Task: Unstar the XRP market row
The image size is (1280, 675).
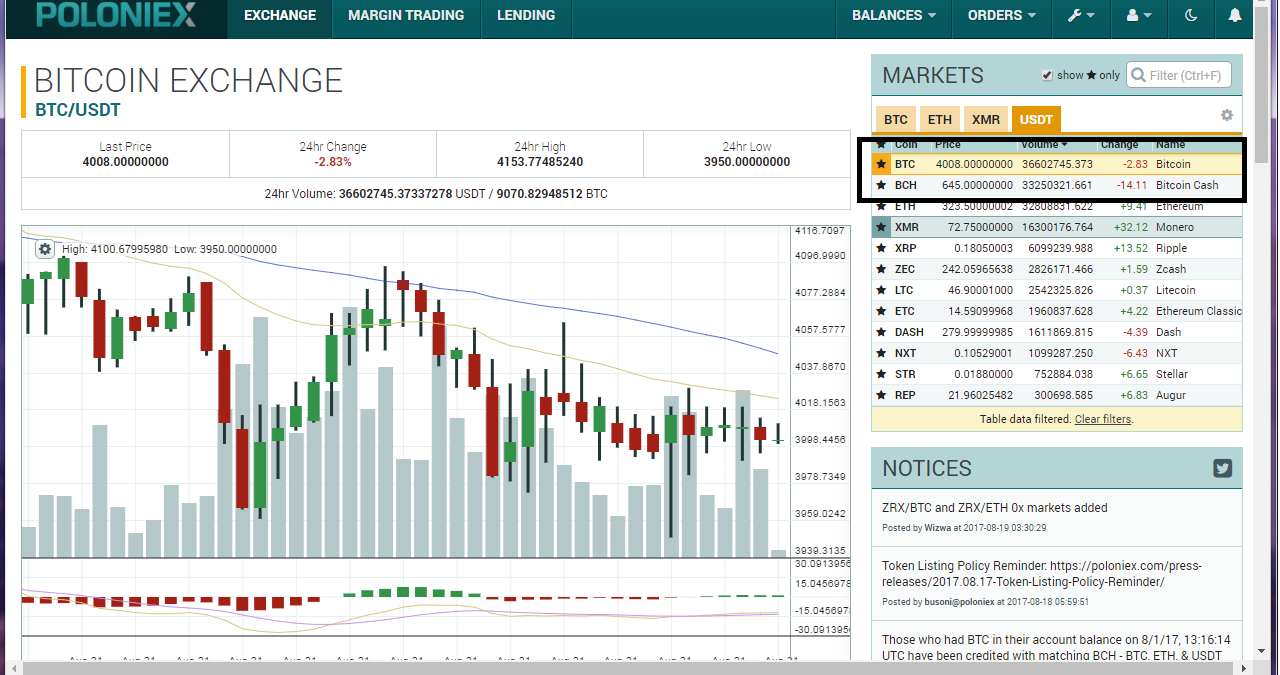Action: [881, 248]
